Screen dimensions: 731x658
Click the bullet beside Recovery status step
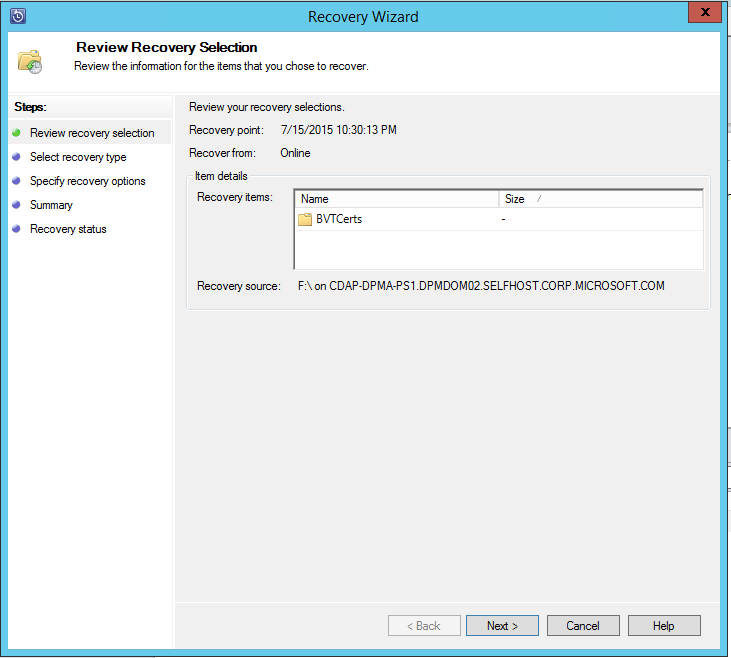pyautogui.click(x=16, y=229)
